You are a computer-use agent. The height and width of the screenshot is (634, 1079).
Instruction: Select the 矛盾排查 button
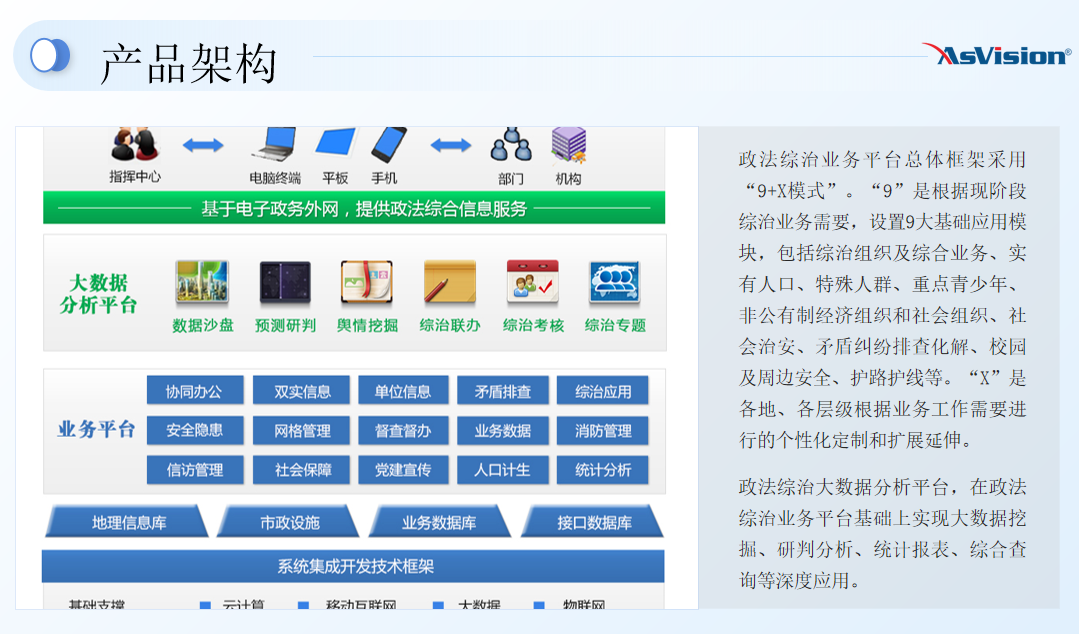pos(503,391)
